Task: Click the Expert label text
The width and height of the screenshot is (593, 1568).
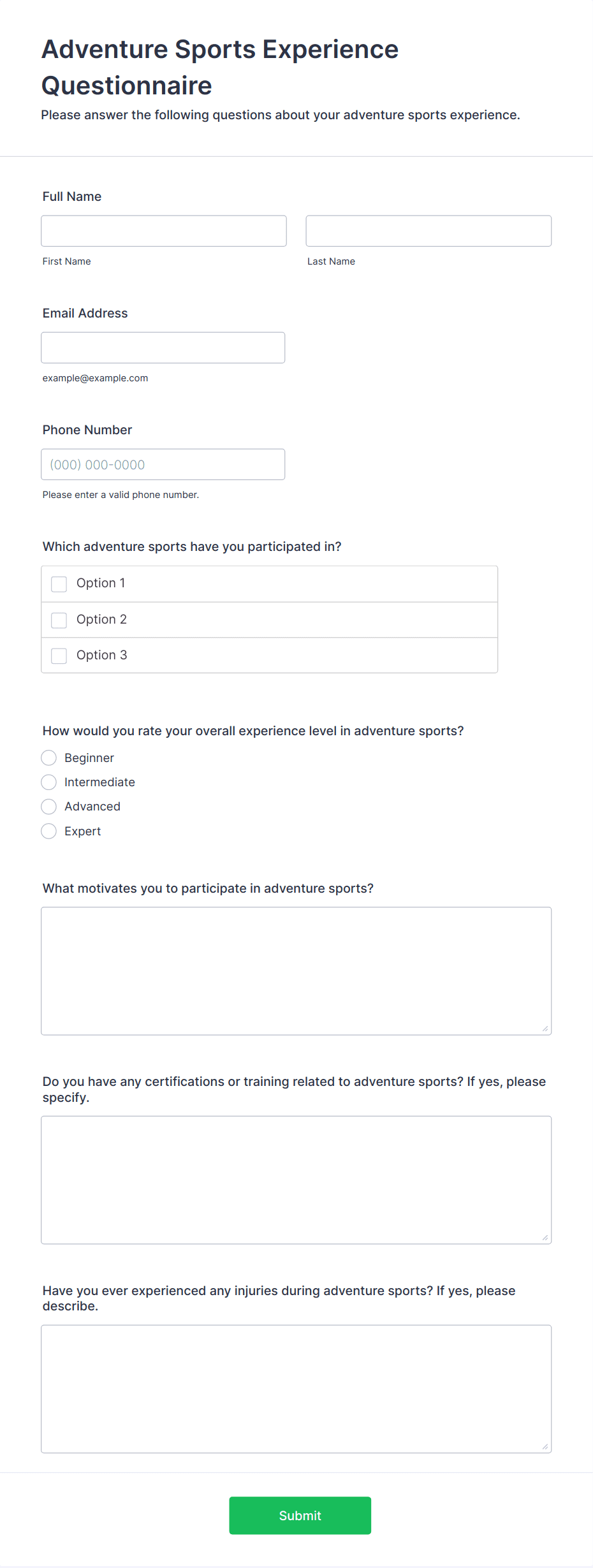Action: point(83,831)
